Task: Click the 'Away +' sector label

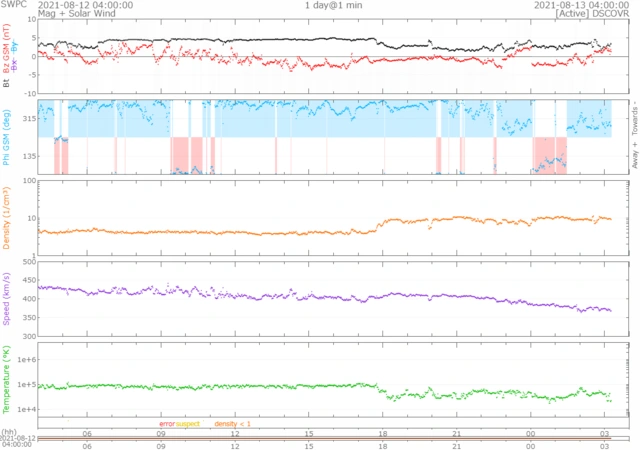Action: coord(634,153)
